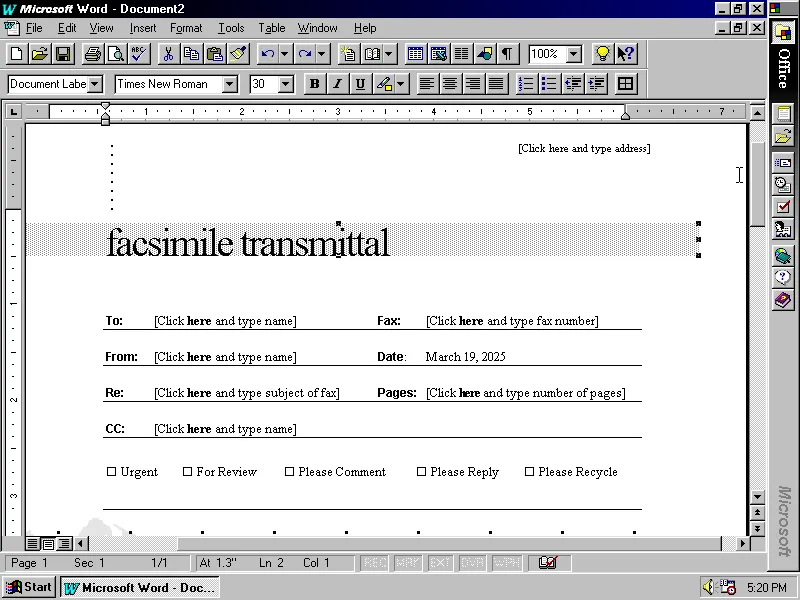
Task: Open the Zoom percentage dropdown
Action: click(x=573, y=53)
